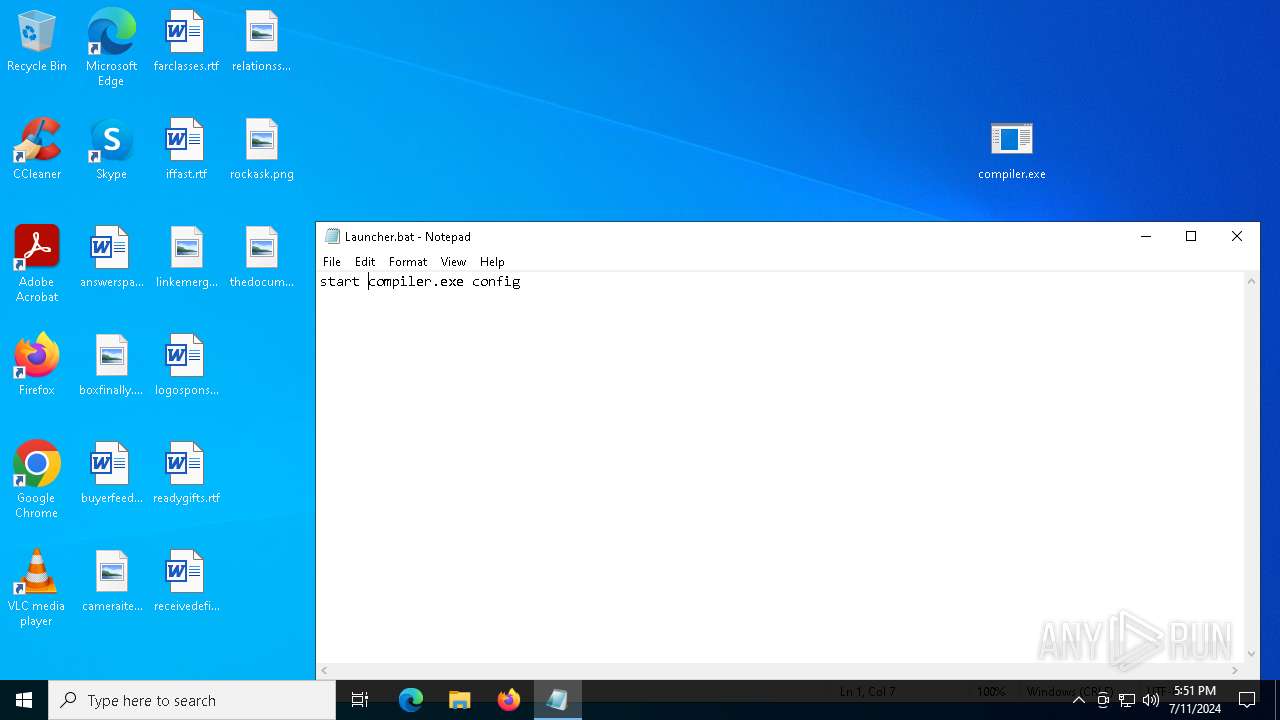Image resolution: width=1280 pixels, height=720 pixels.
Task: Click the Notepad horizontal scrollbar left arrow
Action: point(324,671)
